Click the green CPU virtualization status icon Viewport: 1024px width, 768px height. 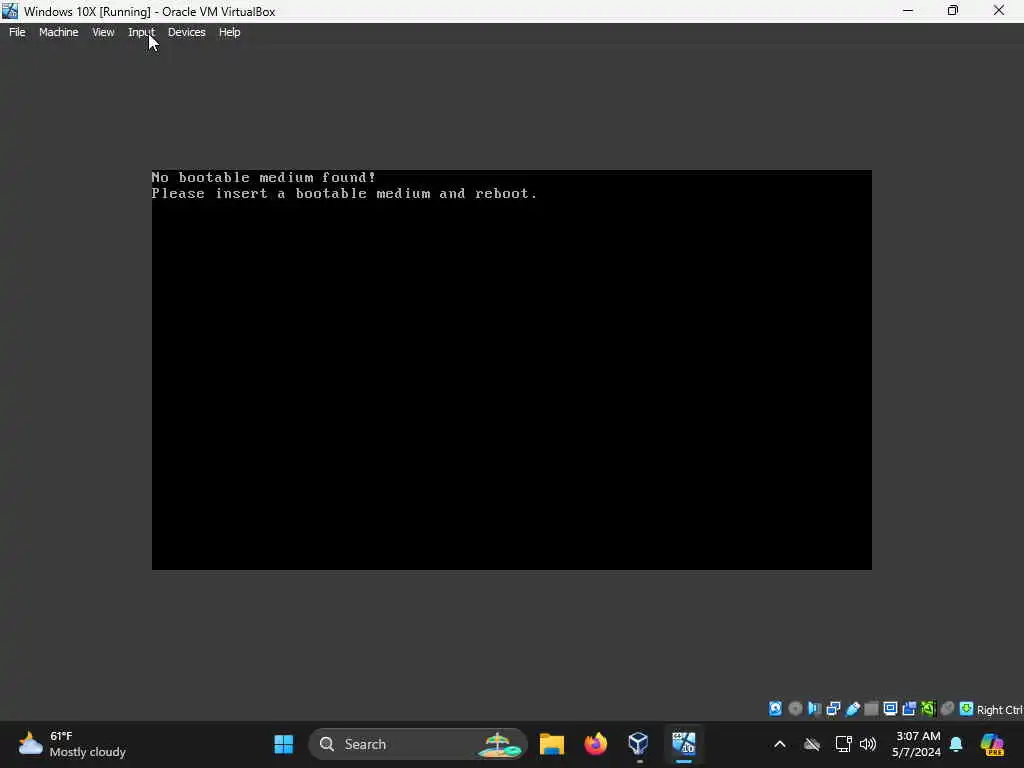(x=928, y=709)
